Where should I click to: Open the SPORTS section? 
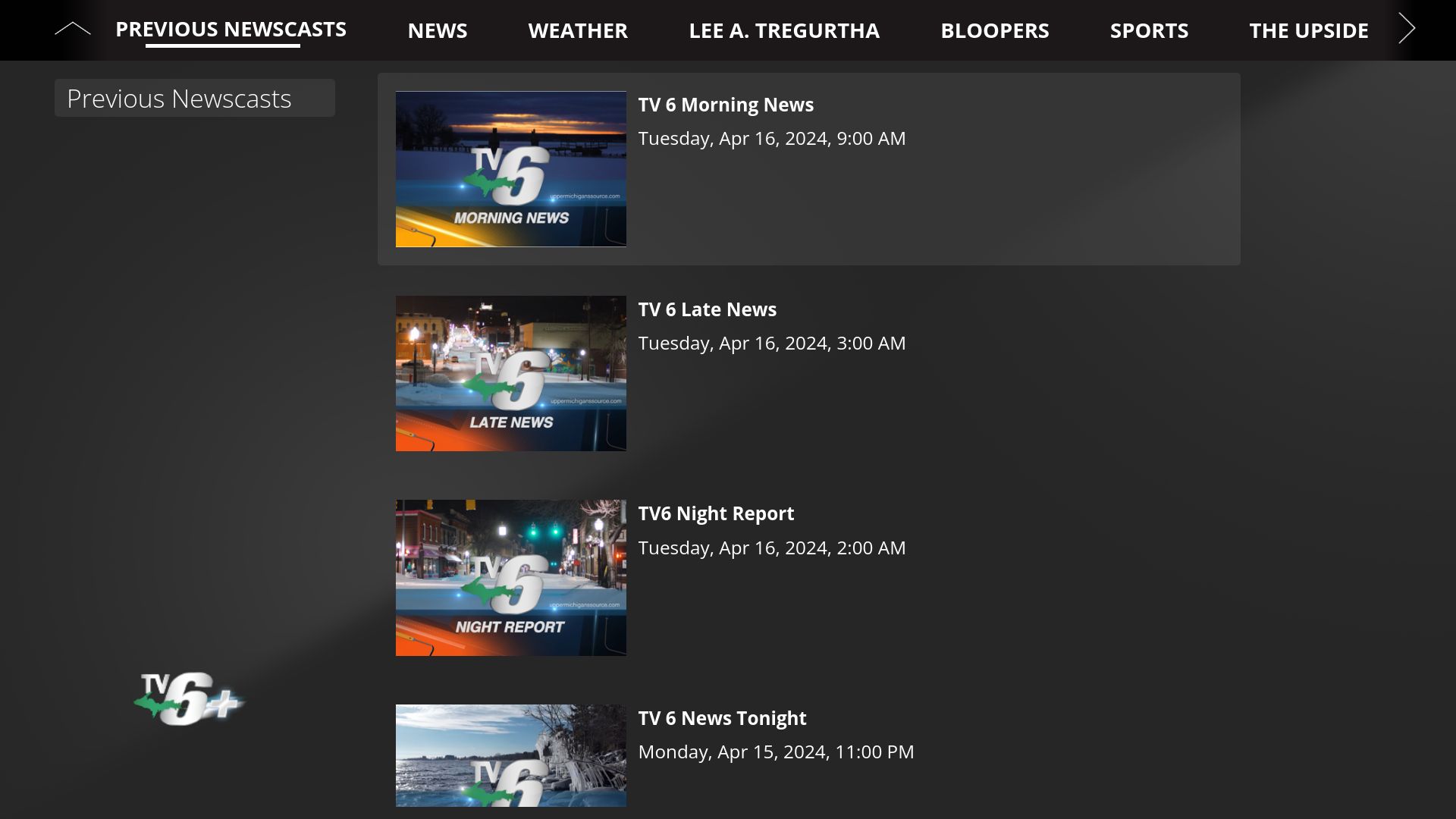1150,30
